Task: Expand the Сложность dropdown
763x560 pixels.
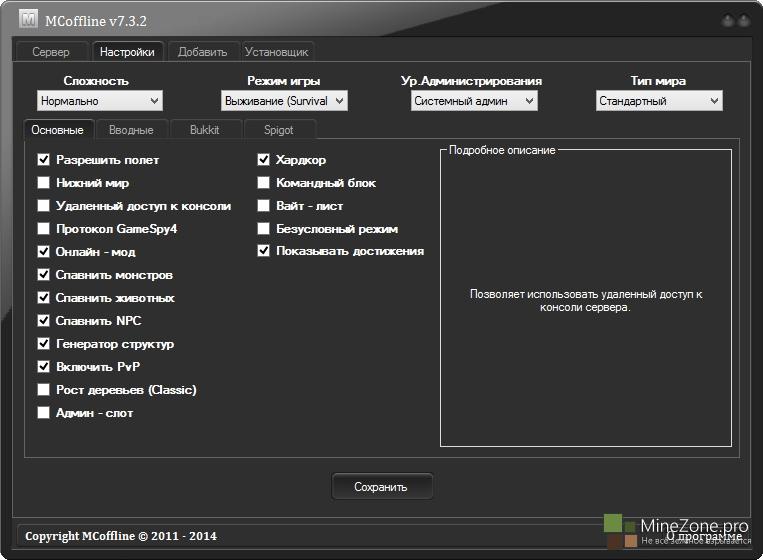Action: coord(99,101)
